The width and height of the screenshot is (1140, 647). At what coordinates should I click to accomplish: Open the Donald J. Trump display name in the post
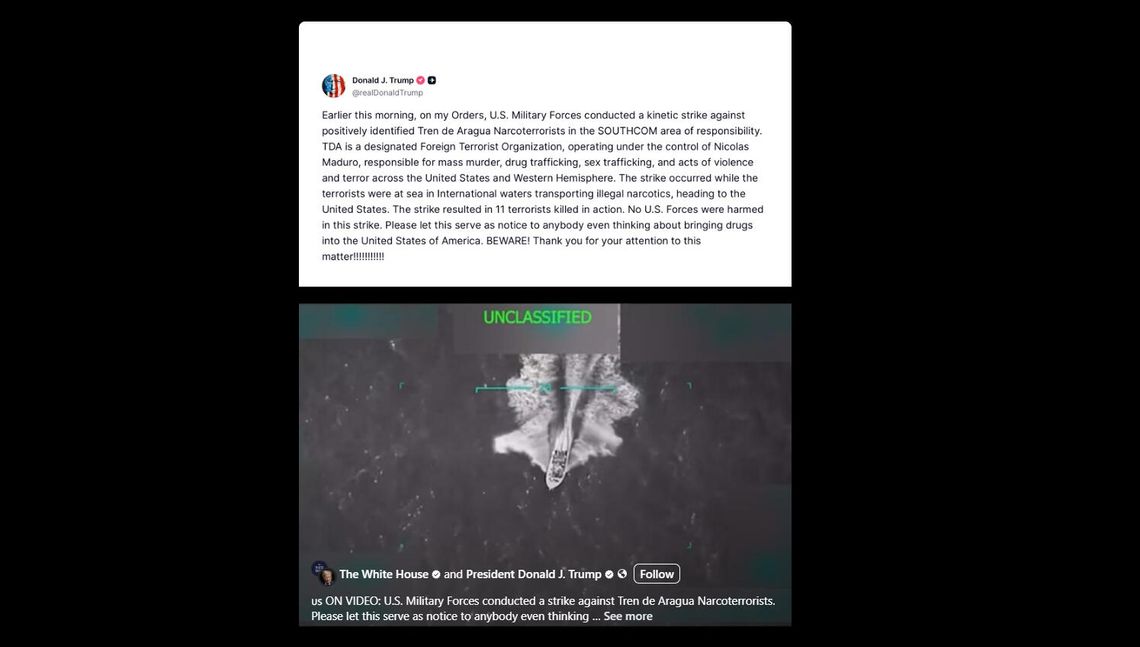click(383, 81)
